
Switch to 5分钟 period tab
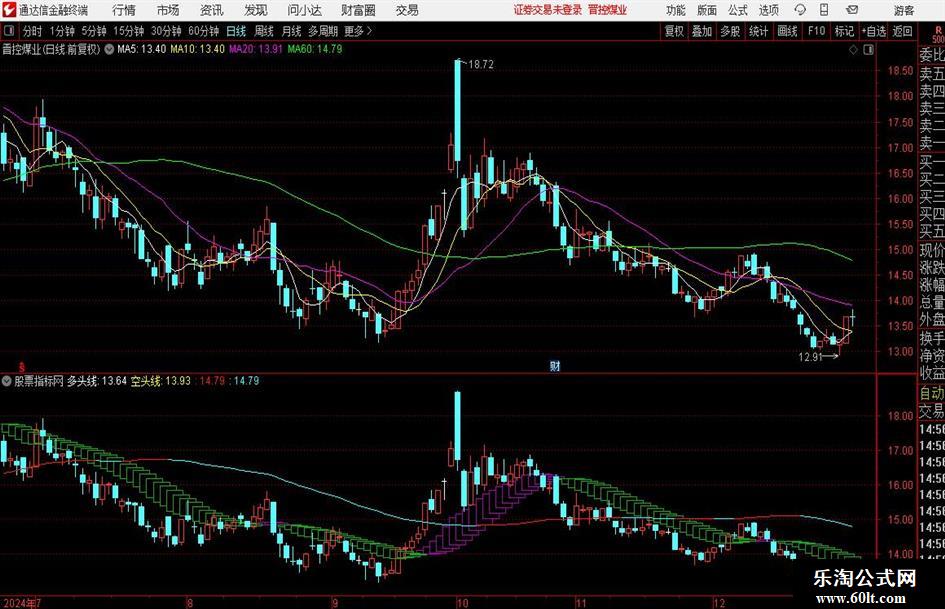coord(94,31)
